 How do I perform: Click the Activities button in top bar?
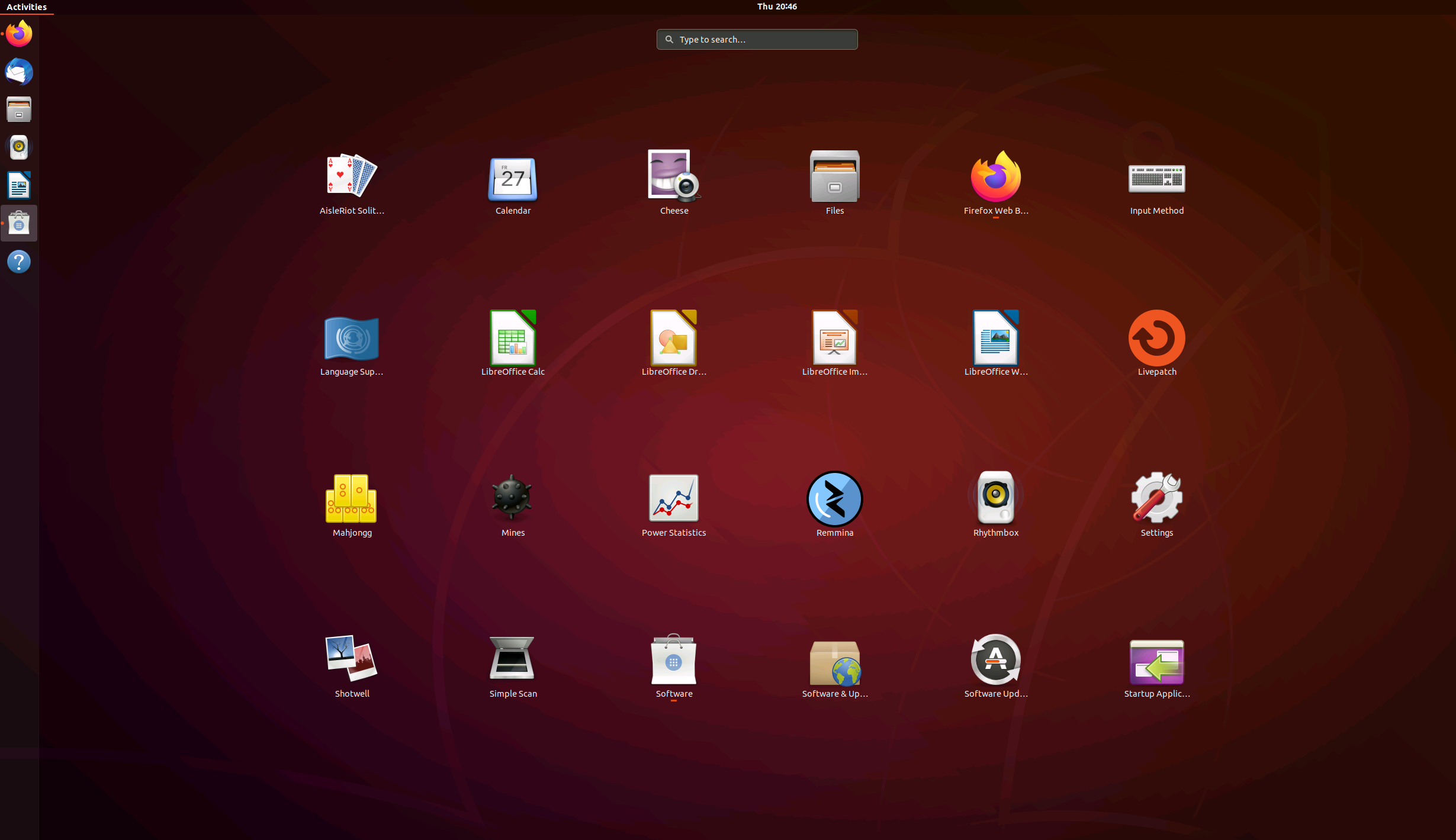tap(27, 7)
